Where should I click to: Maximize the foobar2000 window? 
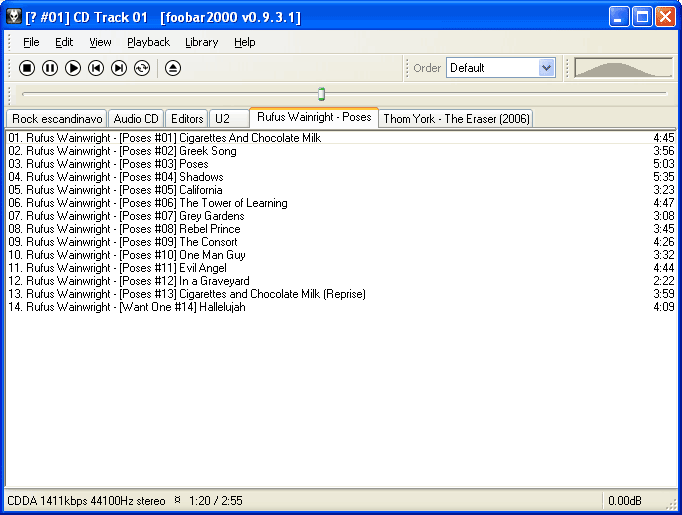642,17
